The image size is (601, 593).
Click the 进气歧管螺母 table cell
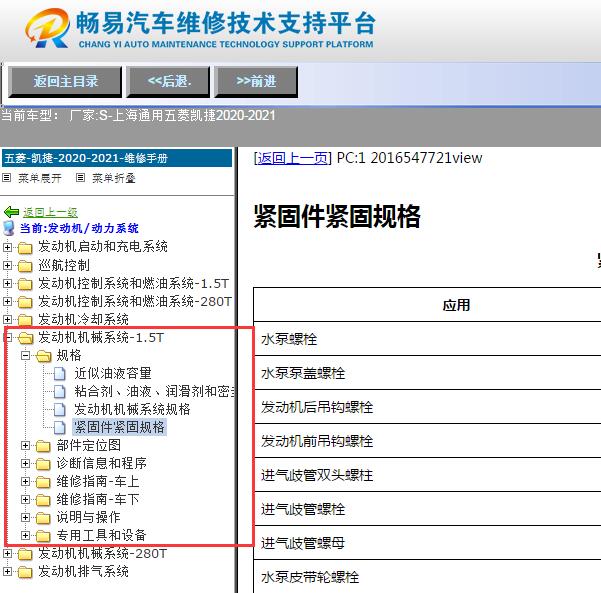coord(427,543)
